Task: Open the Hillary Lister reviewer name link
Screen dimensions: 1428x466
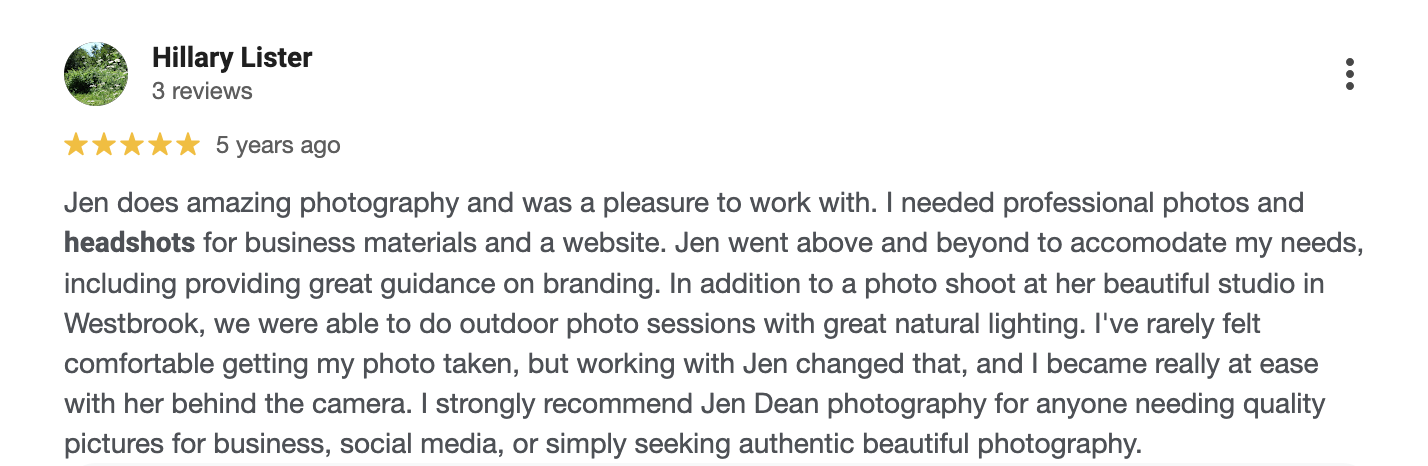Action: tap(232, 58)
